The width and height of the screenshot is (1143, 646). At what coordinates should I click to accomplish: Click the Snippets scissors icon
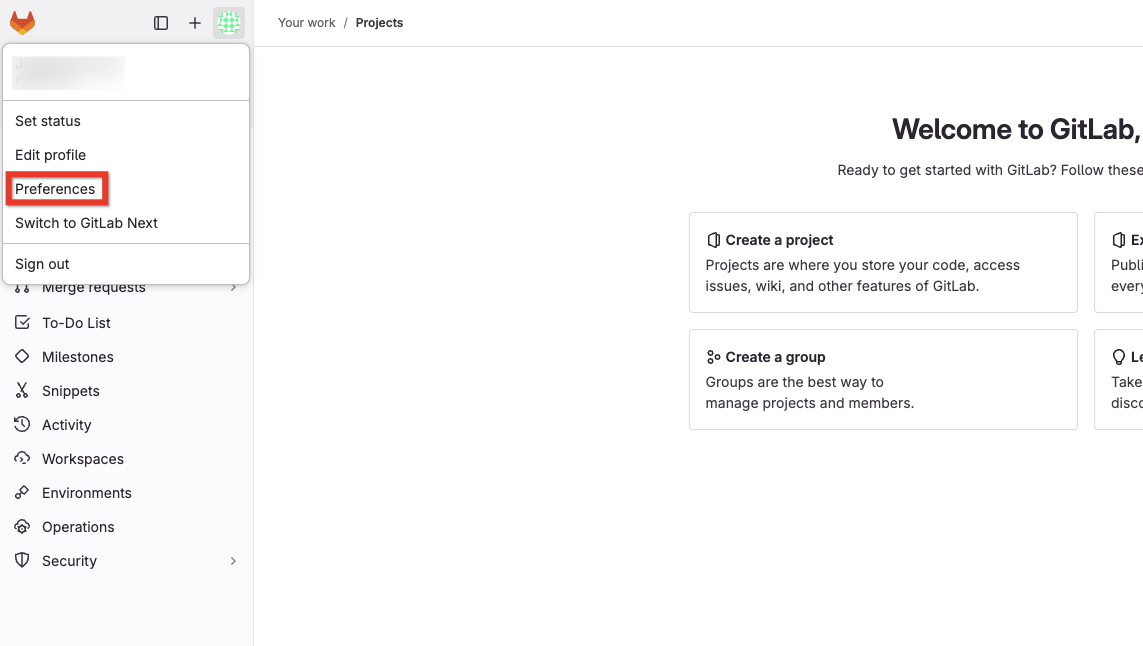(22, 391)
